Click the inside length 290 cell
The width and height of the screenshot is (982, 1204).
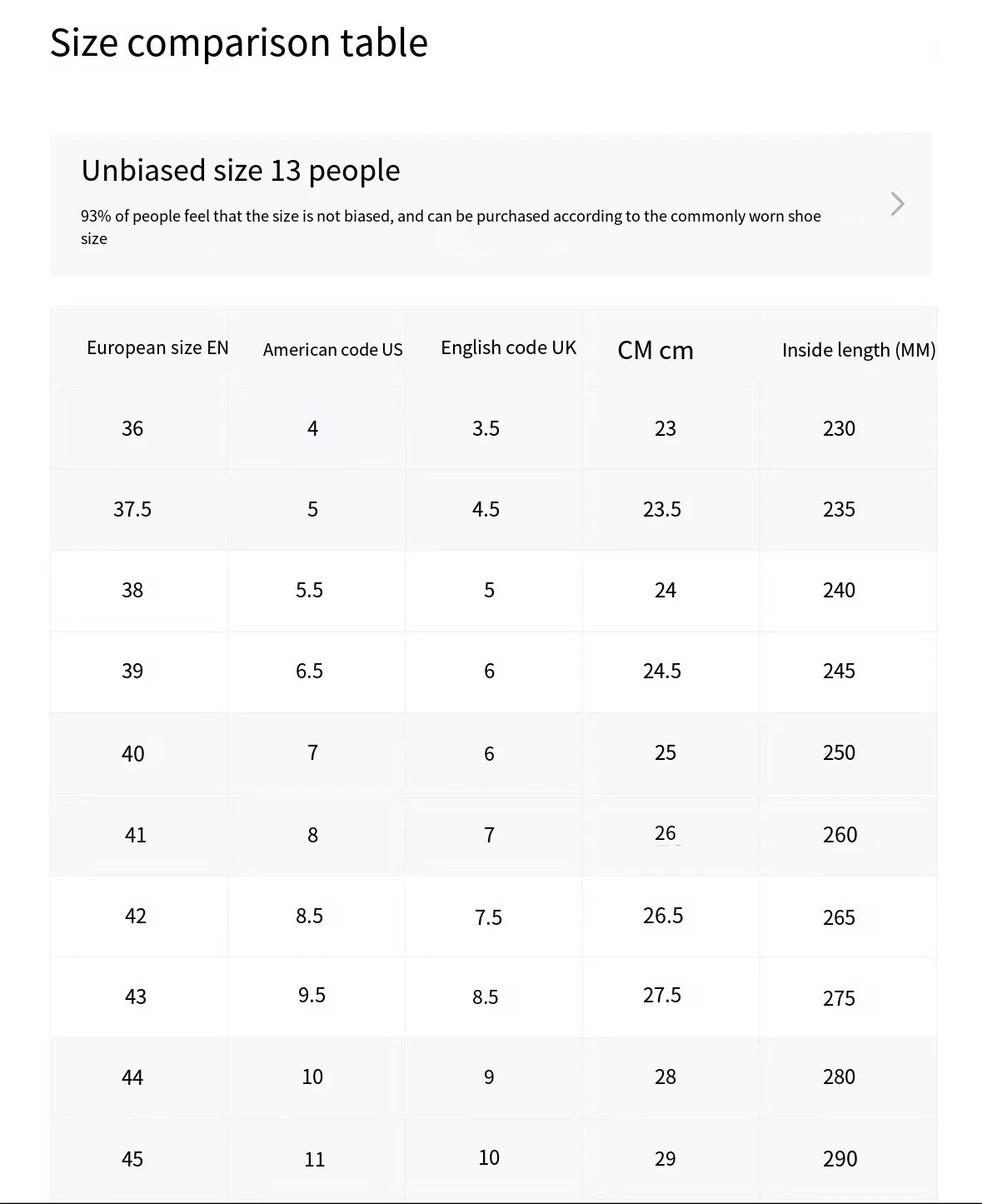pyautogui.click(x=840, y=1159)
